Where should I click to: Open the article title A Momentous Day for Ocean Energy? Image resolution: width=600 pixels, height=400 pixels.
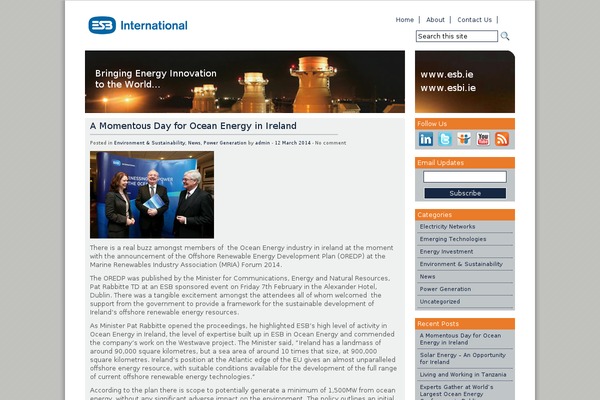pos(193,126)
